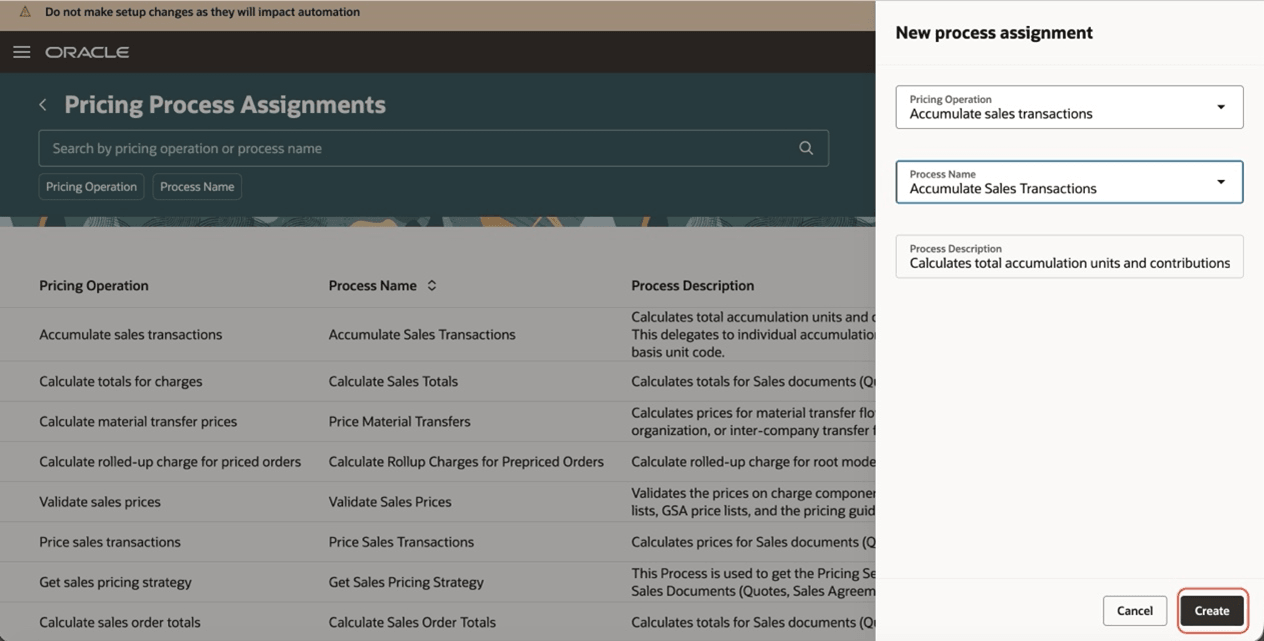Click the 'Do not make setup changes' banner text
The width and height of the screenshot is (1264, 641).
[202, 12]
